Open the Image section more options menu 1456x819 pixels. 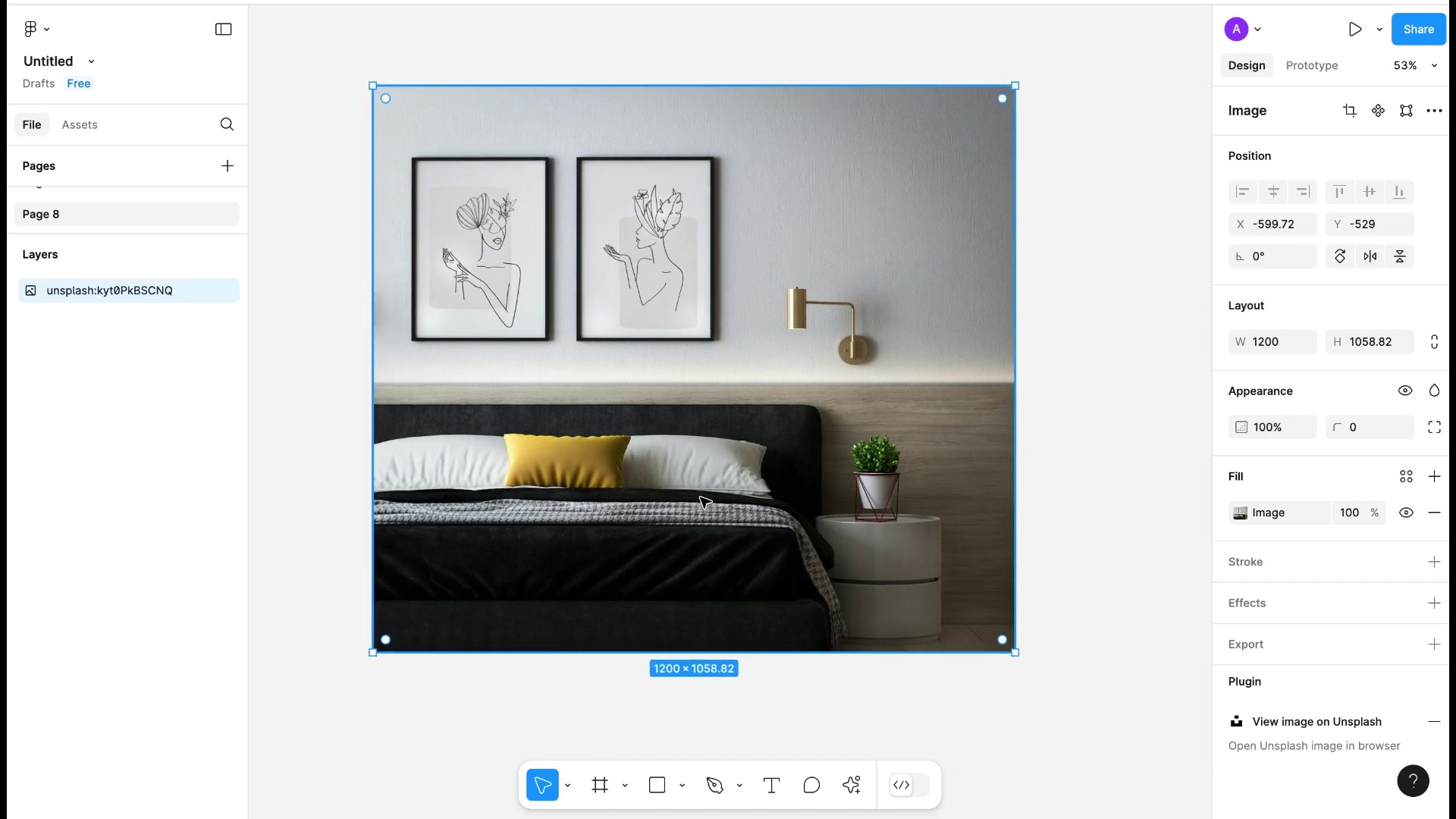[1434, 111]
